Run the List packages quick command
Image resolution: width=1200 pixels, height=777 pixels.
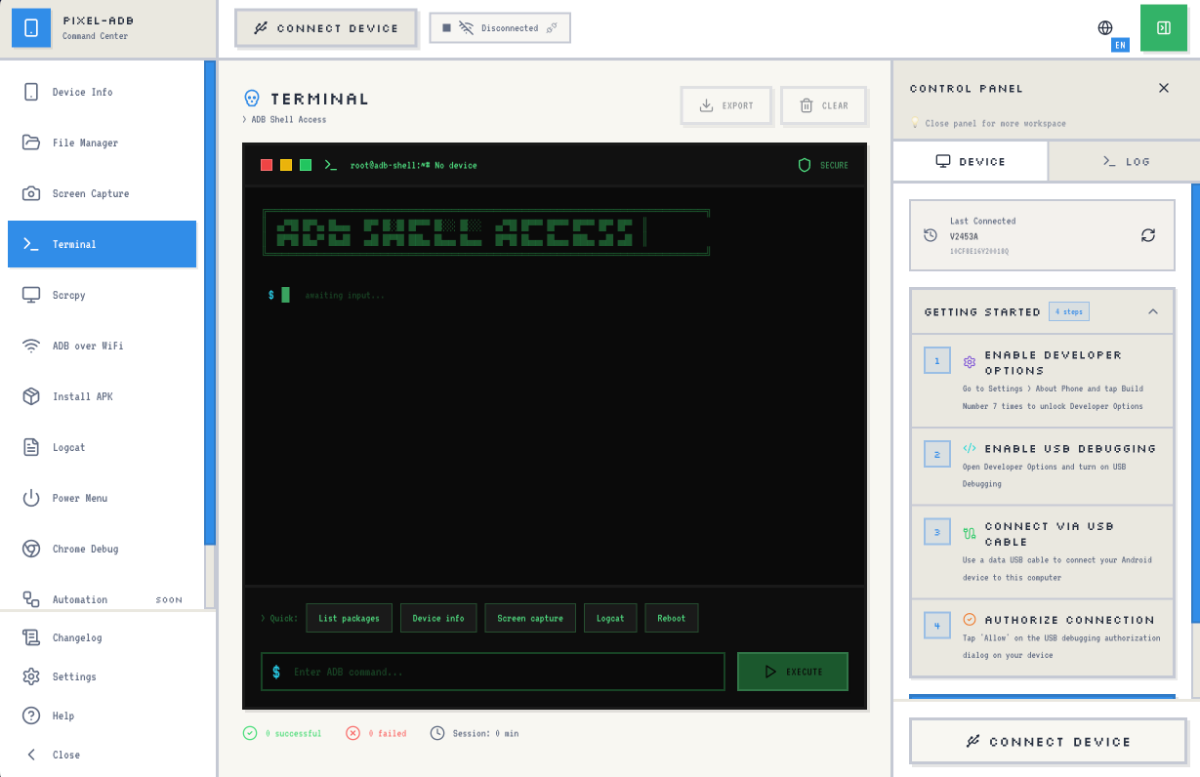coord(349,618)
